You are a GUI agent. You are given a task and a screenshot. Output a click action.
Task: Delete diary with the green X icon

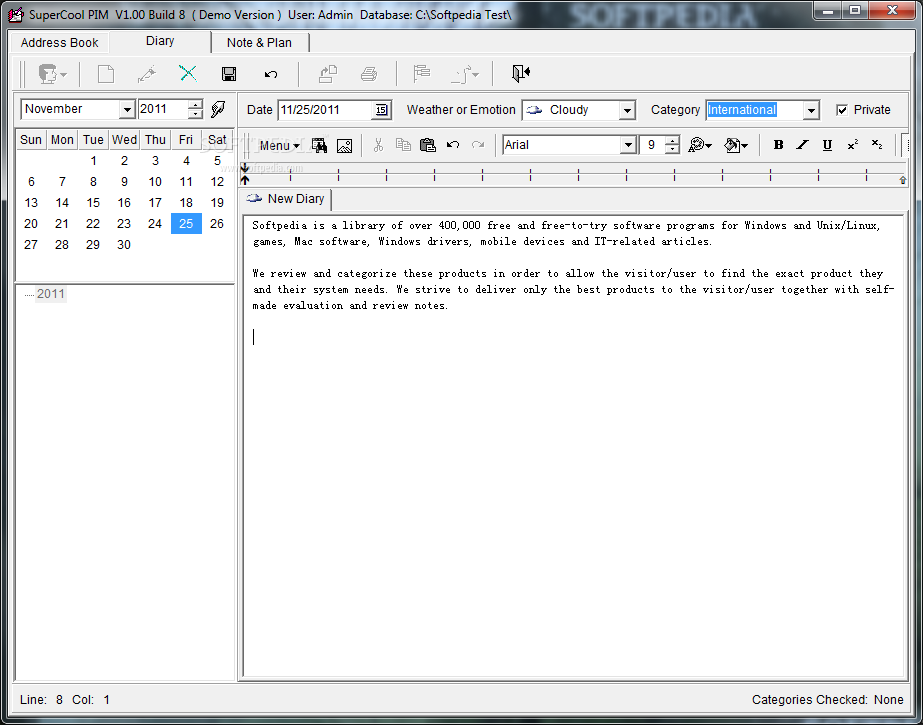(188, 74)
